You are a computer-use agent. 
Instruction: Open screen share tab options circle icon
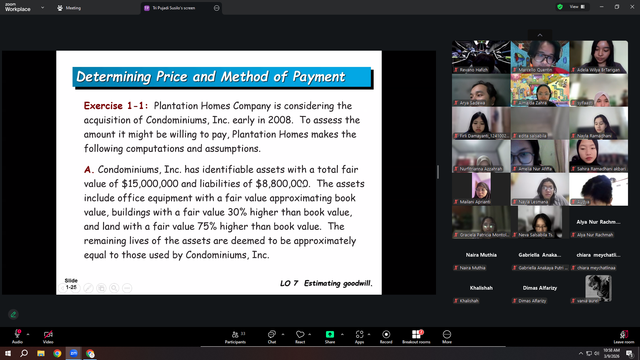tap(216, 8)
